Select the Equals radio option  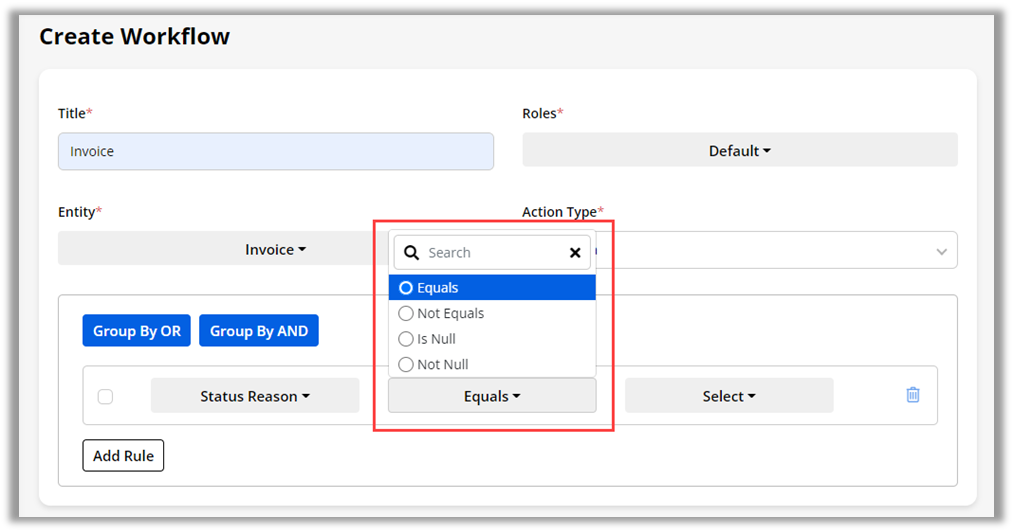[x=406, y=288]
